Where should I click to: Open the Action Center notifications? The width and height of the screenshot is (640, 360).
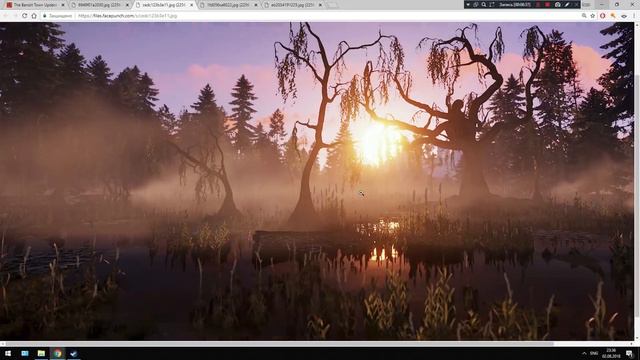tap(630, 353)
